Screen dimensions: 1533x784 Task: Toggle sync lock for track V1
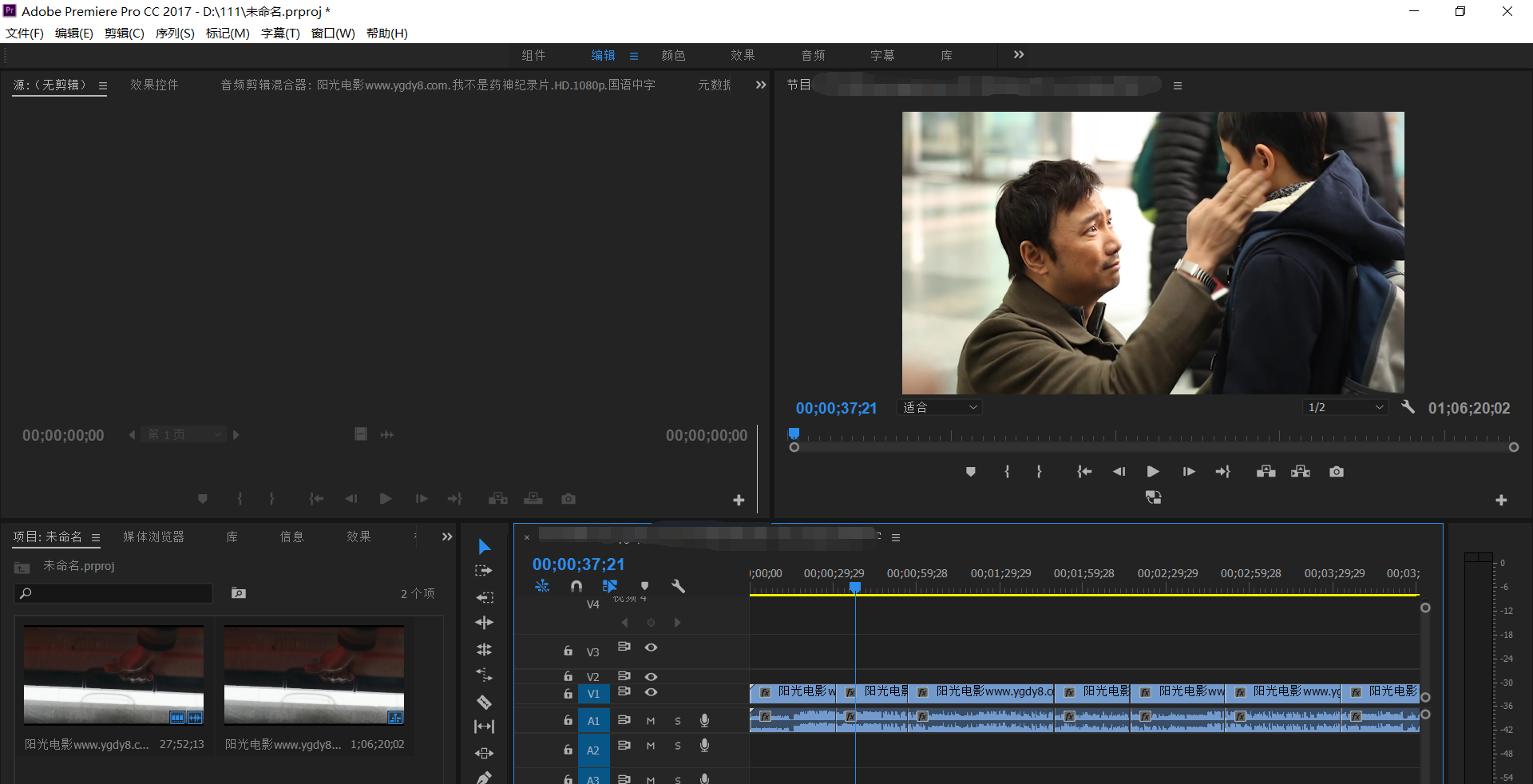(624, 691)
